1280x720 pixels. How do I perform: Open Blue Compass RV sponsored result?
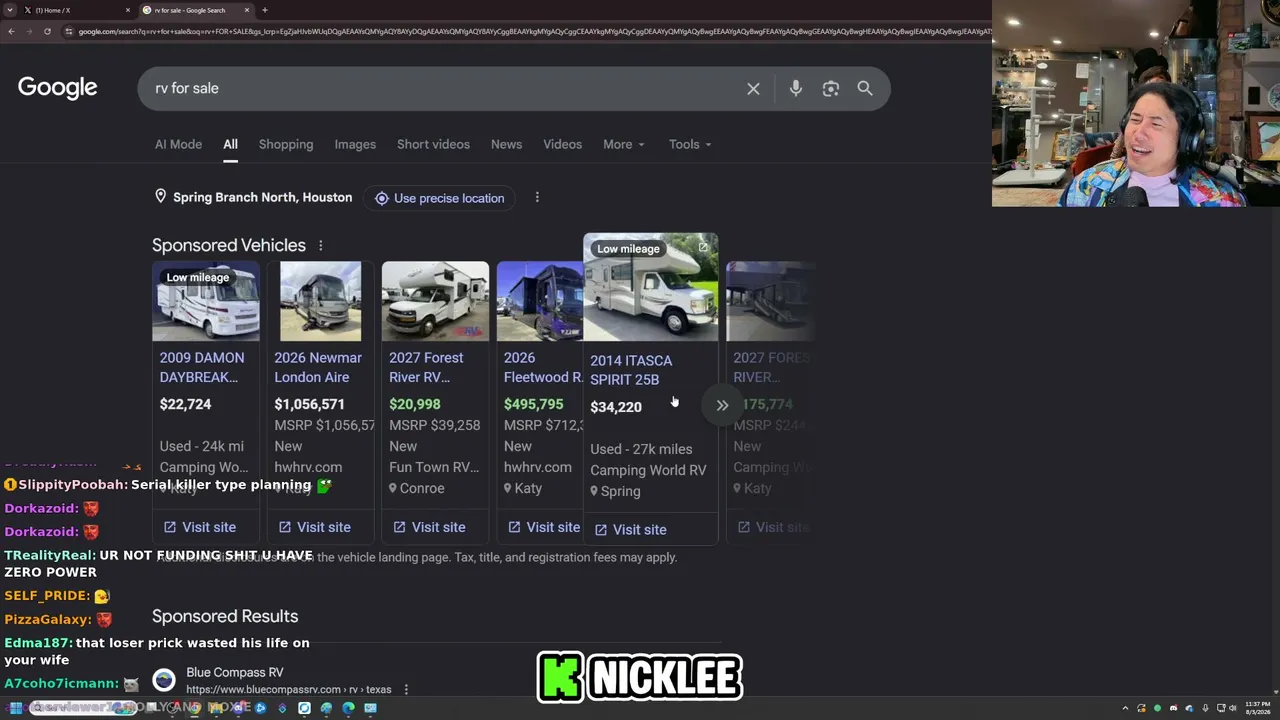235,672
